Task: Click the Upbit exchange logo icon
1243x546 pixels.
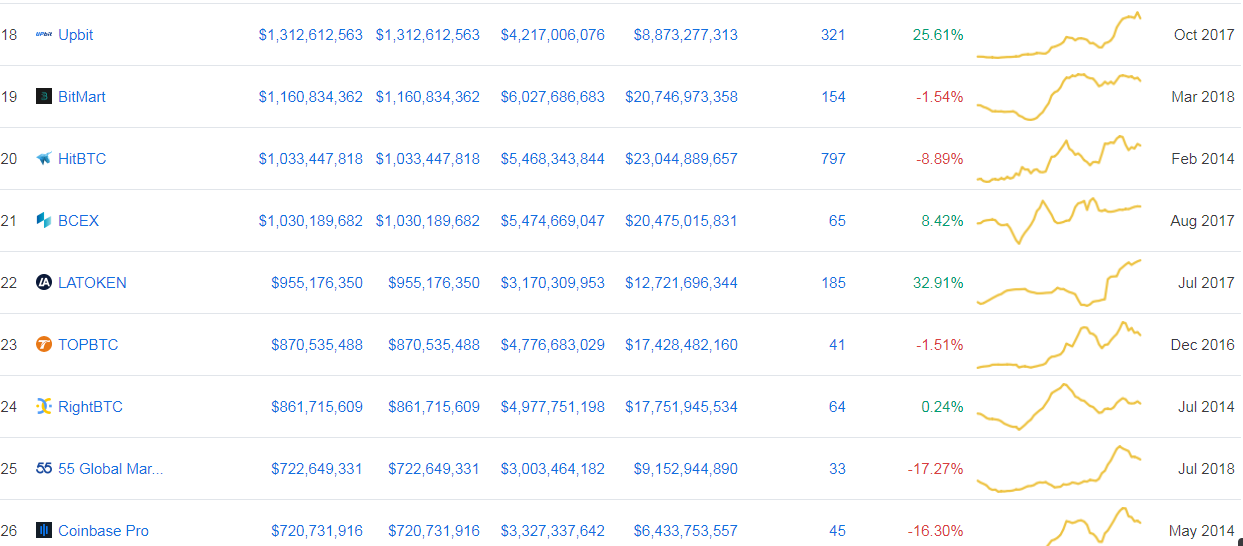Action: tap(44, 35)
